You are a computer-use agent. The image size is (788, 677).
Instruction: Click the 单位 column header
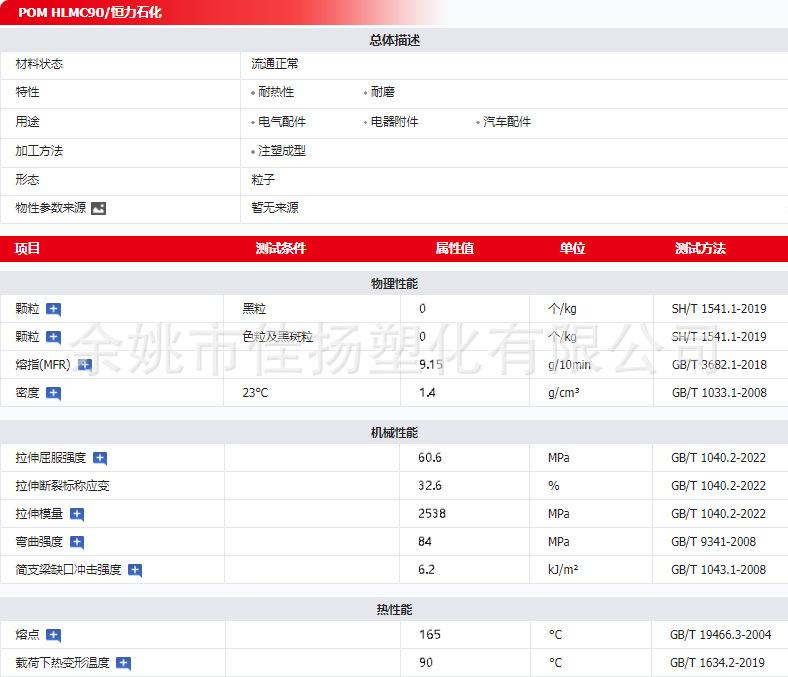(x=572, y=248)
